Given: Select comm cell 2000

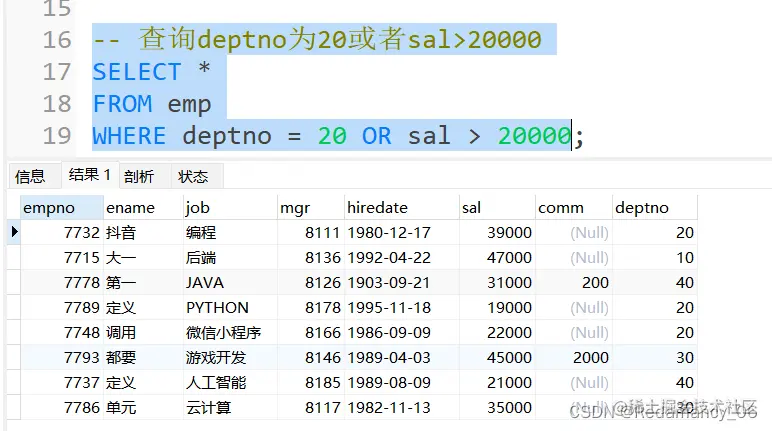Looking at the screenshot, I should pyautogui.click(x=574, y=358).
